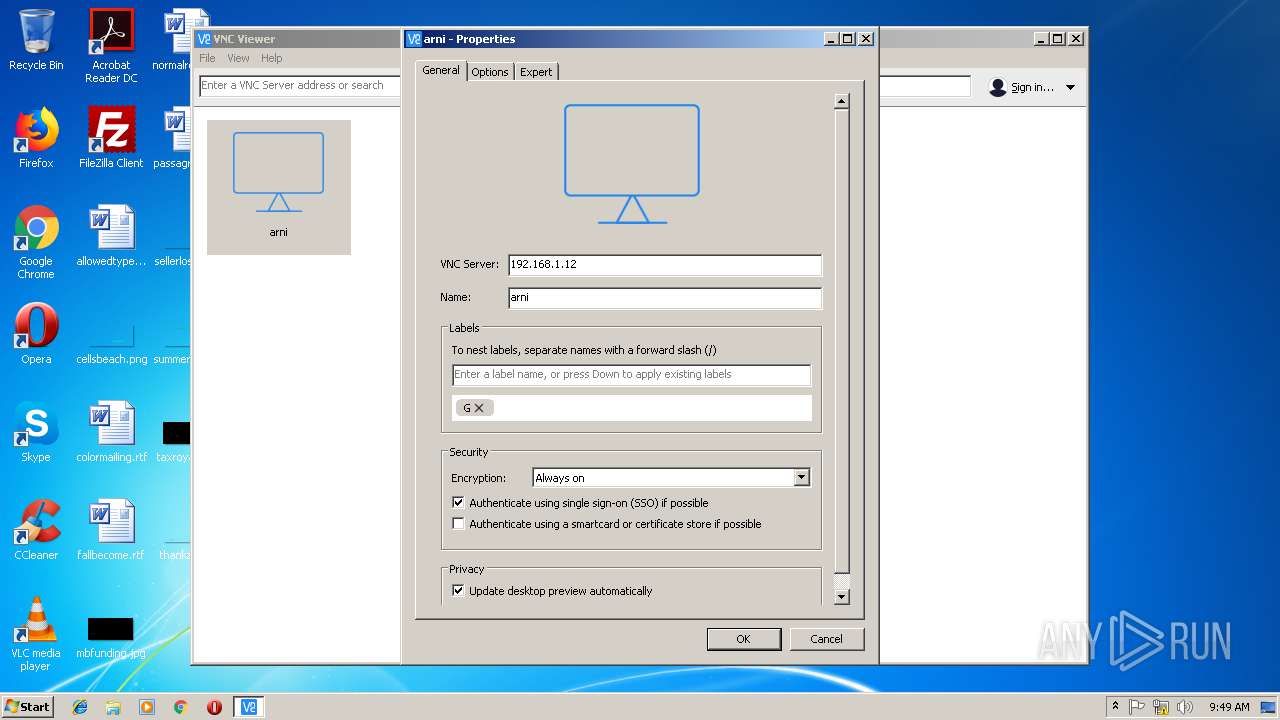Click the VNC Server address field
1280x720 pixels.
[664, 265]
